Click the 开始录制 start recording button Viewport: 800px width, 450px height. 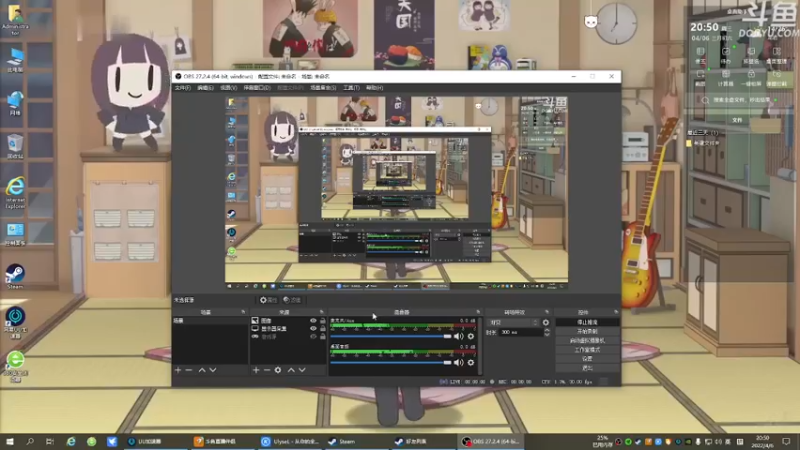[x=587, y=332]
